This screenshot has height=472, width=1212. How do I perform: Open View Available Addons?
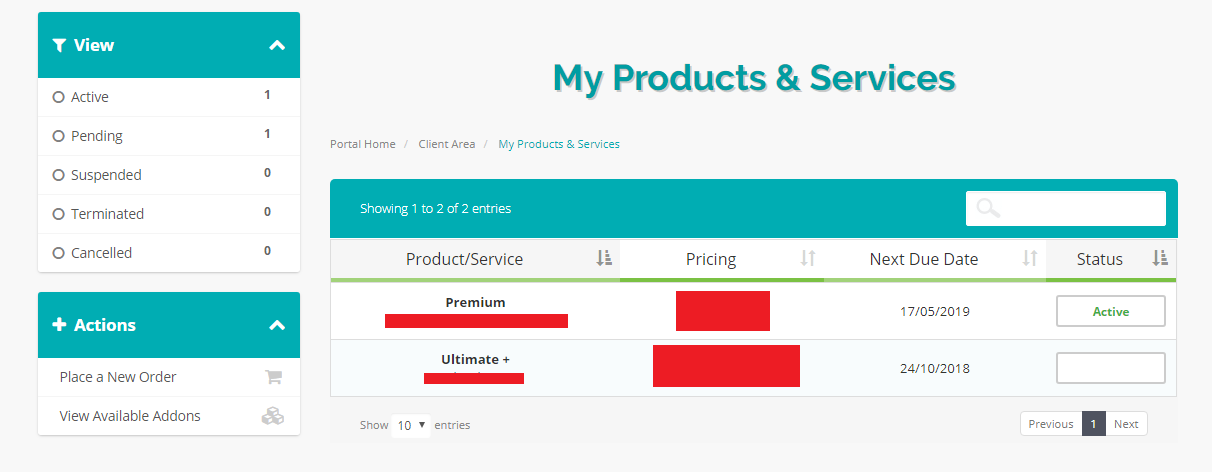[130, 416]
